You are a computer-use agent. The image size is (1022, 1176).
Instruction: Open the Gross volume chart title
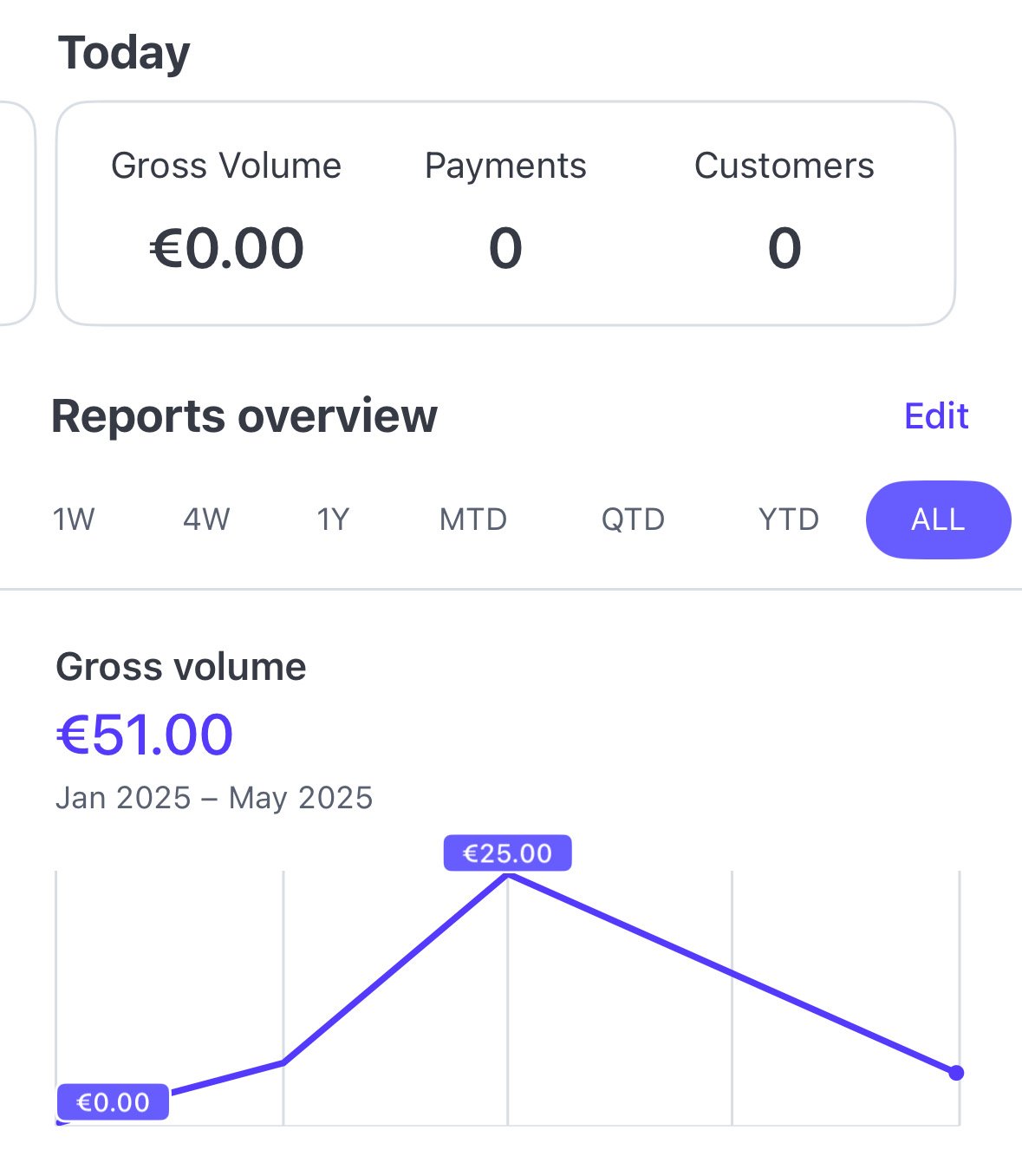[181, 667]
